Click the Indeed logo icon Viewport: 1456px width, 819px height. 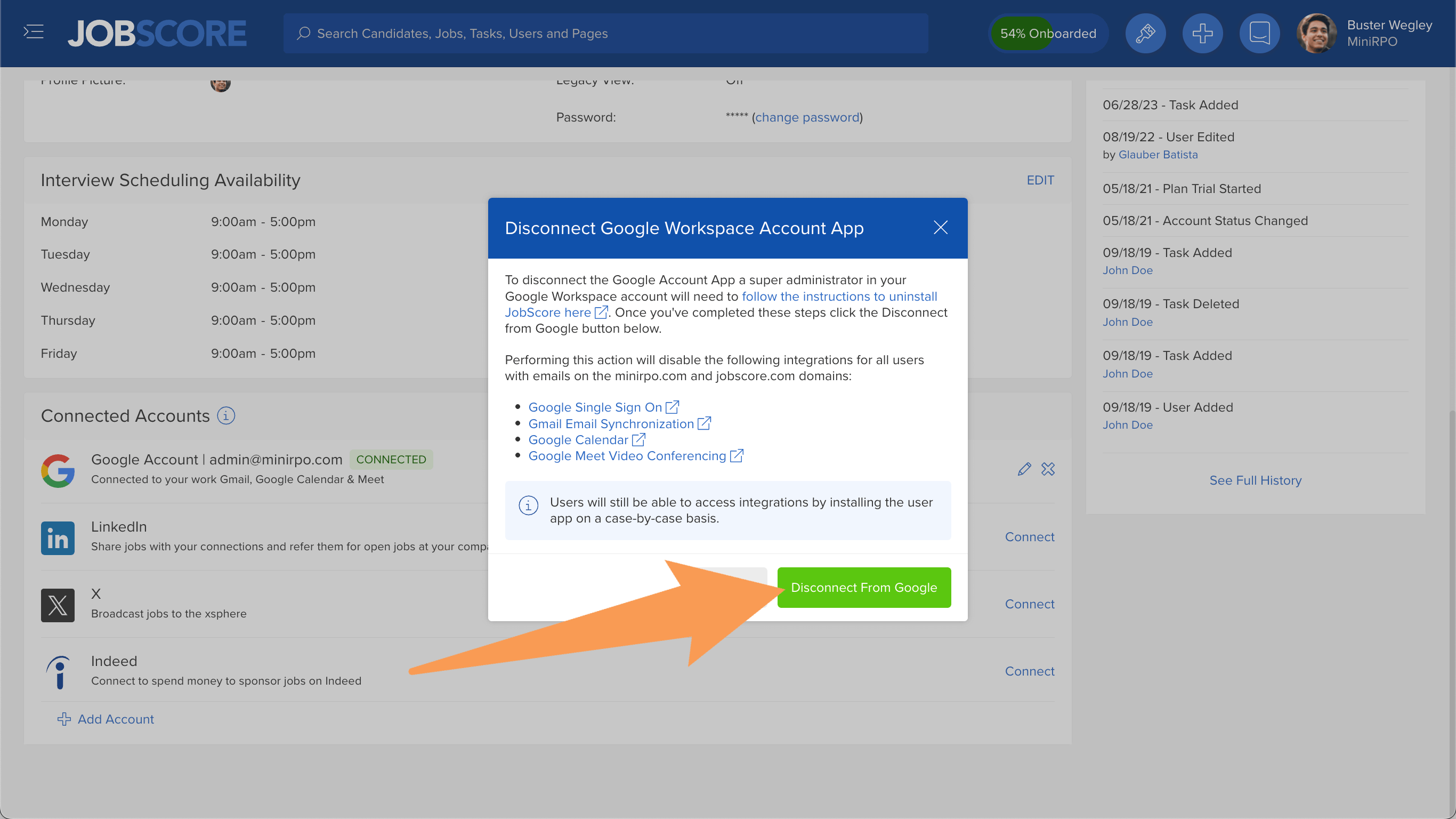(58, 672)
